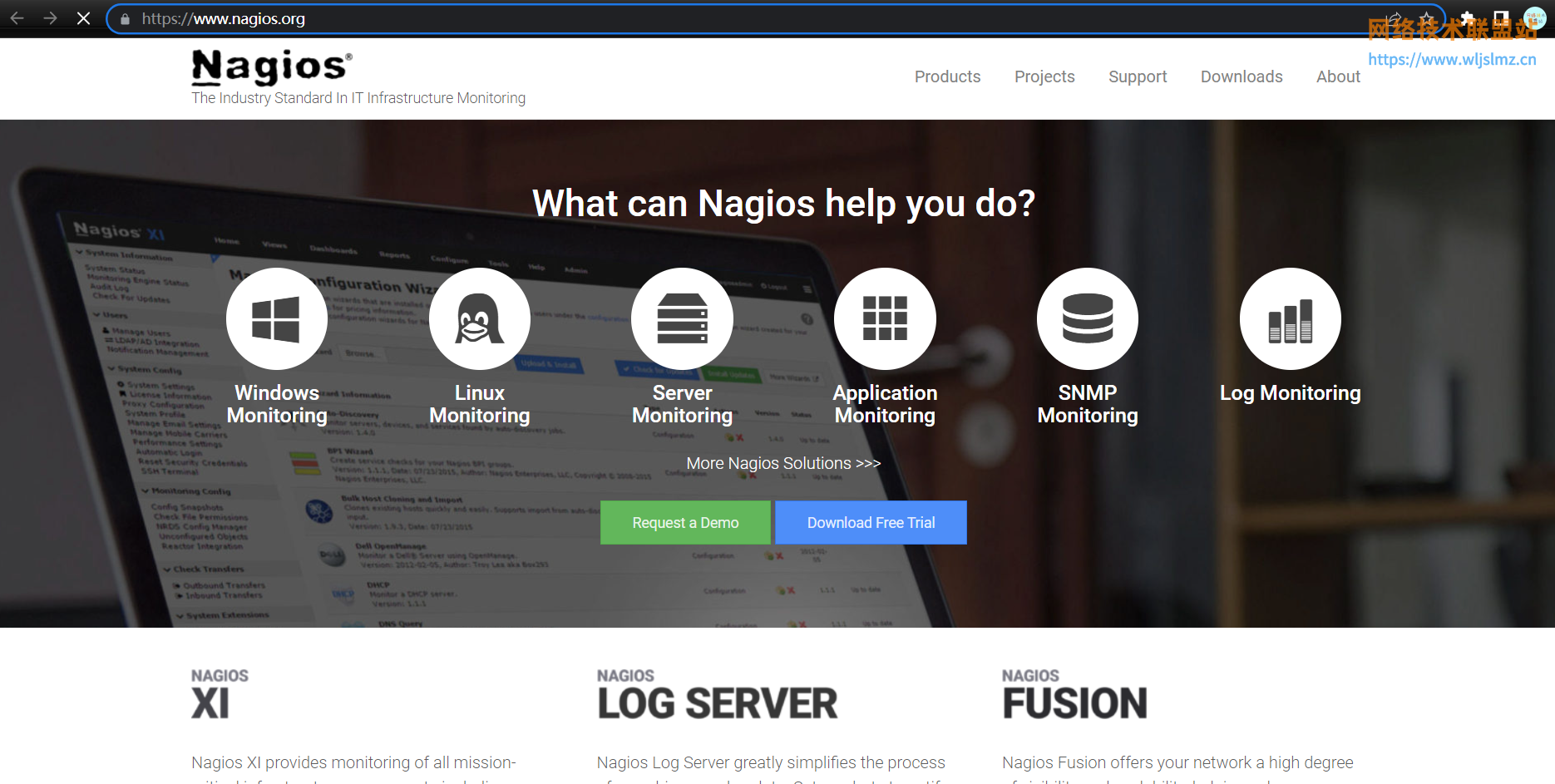Click the Linux penguin monitoring icon
The image size is (1555, 784).
480,318
